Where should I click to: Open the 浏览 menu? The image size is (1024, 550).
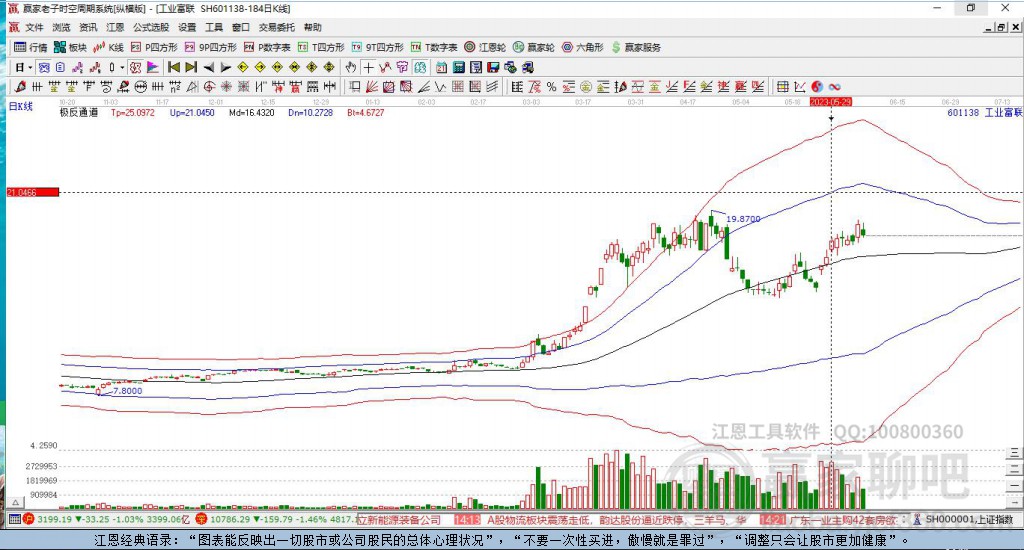click(61, 27)
